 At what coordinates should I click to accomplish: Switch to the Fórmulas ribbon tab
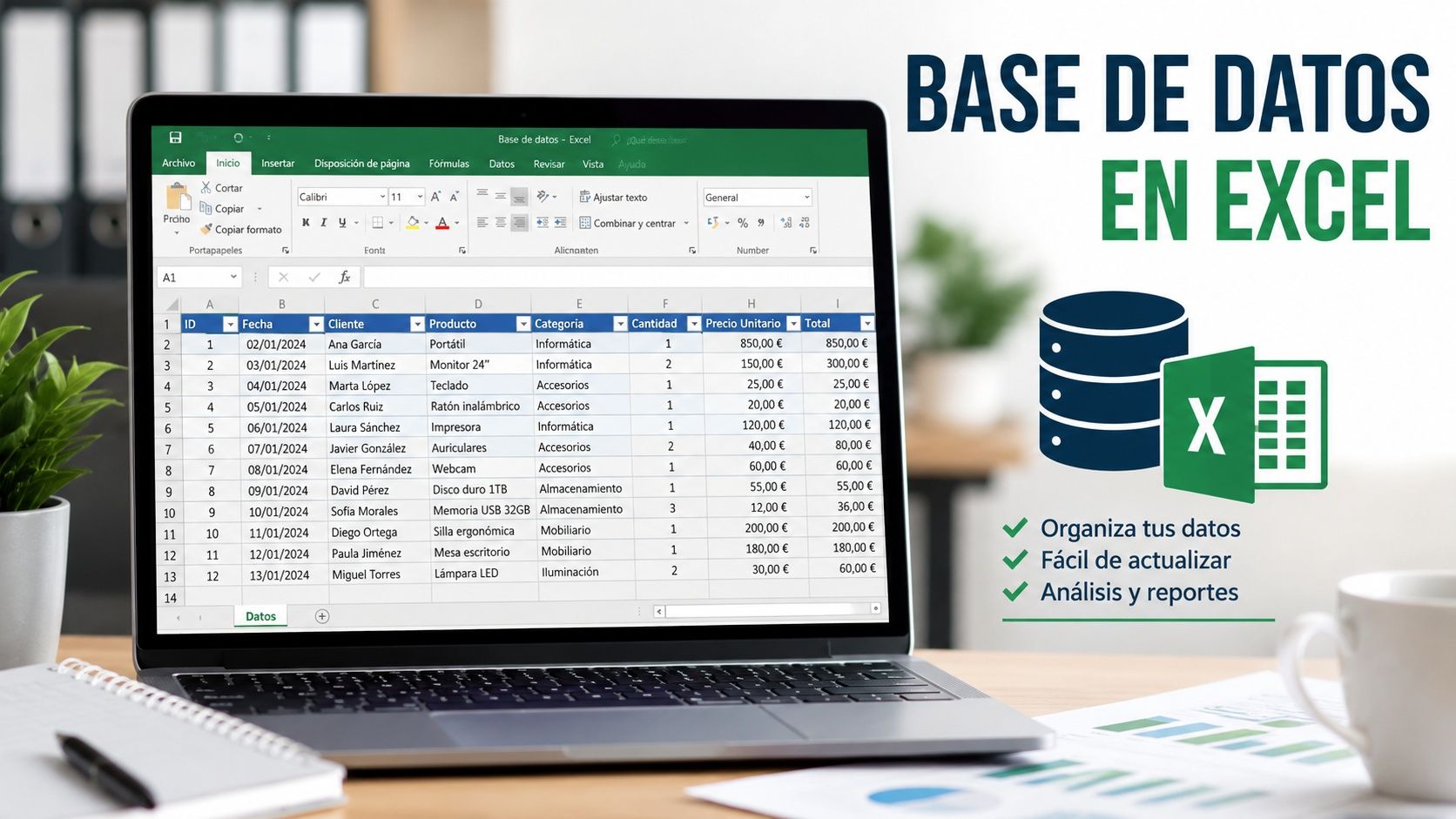449,164
